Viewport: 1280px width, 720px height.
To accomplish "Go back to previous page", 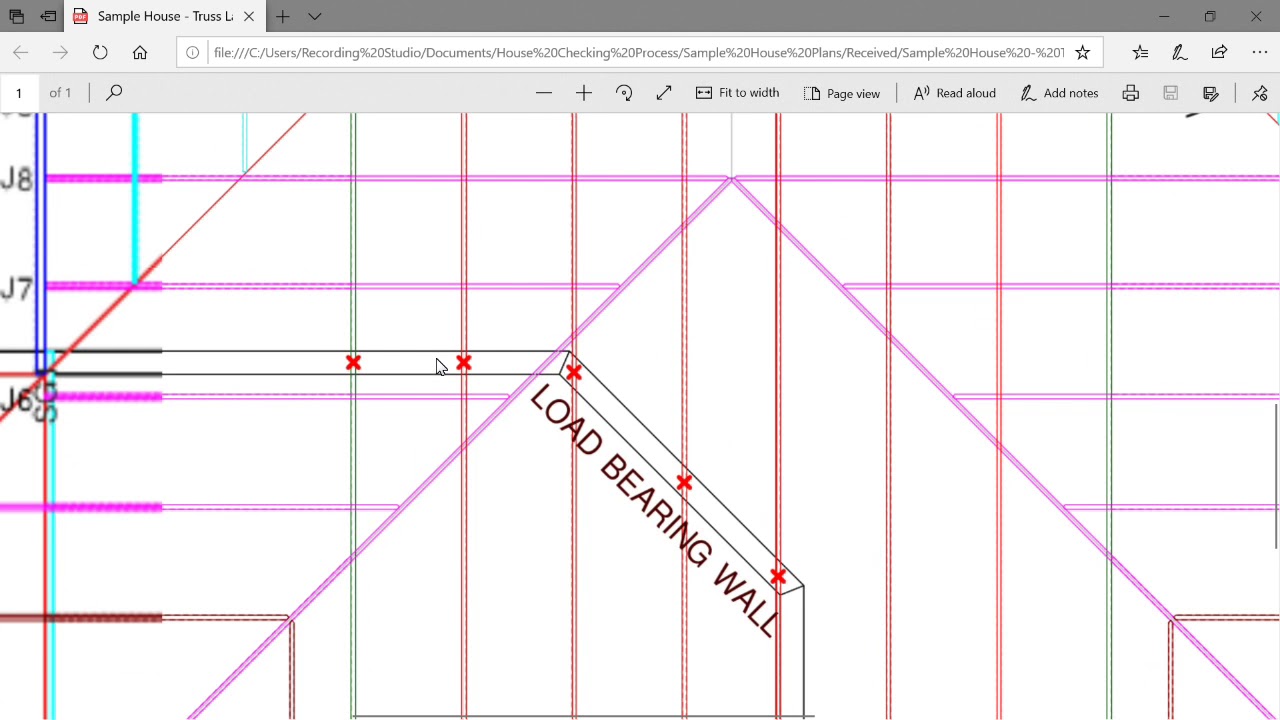I will [x=21, y=53].
